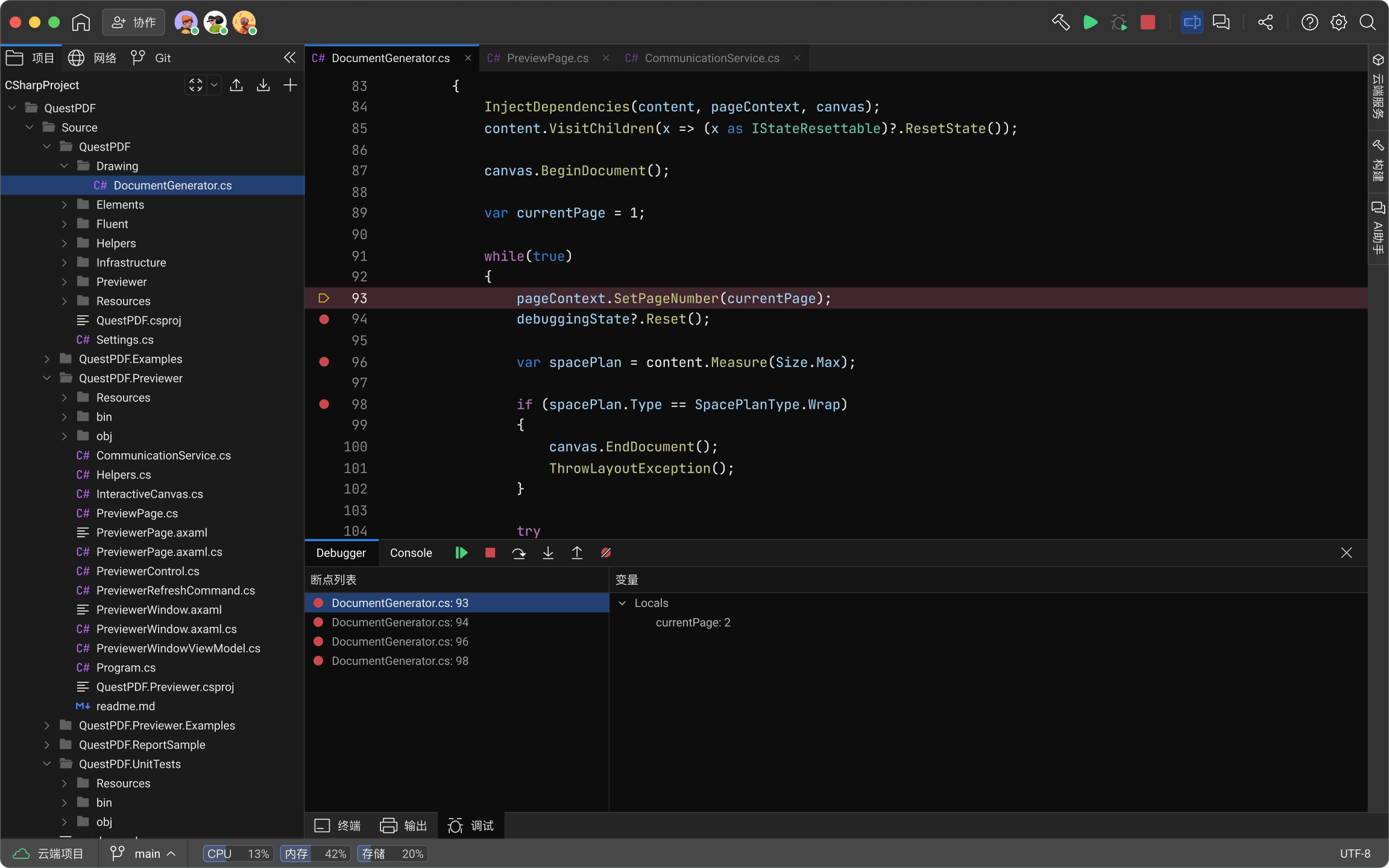The image size is (1389, 868).
Task: Click the step out icon
Action: coord(577,553)
